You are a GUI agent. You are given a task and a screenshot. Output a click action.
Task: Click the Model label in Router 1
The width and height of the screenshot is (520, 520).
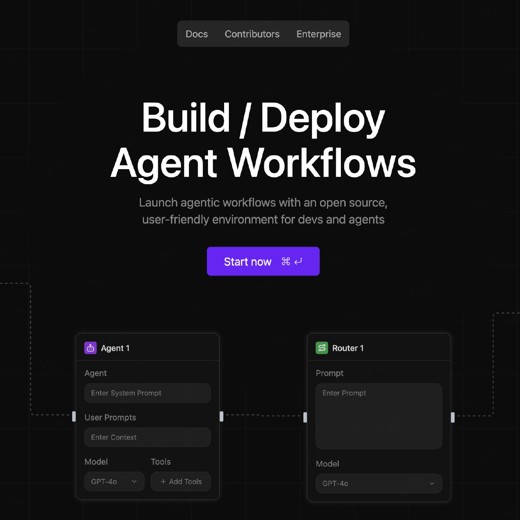pyautogui.click(x=327, y=464)
